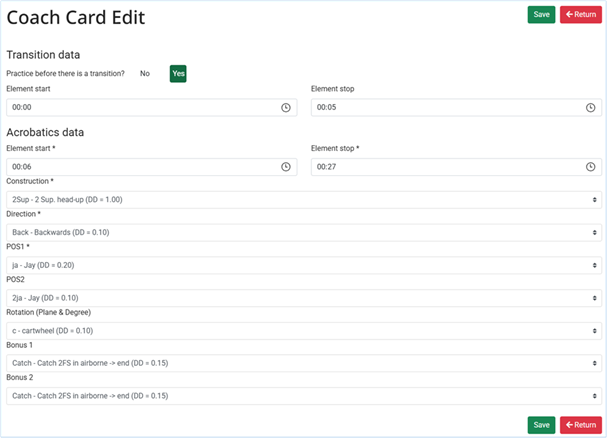Open time picker for Acrobatics Element start
607x438 pixels.
(286, 167)
